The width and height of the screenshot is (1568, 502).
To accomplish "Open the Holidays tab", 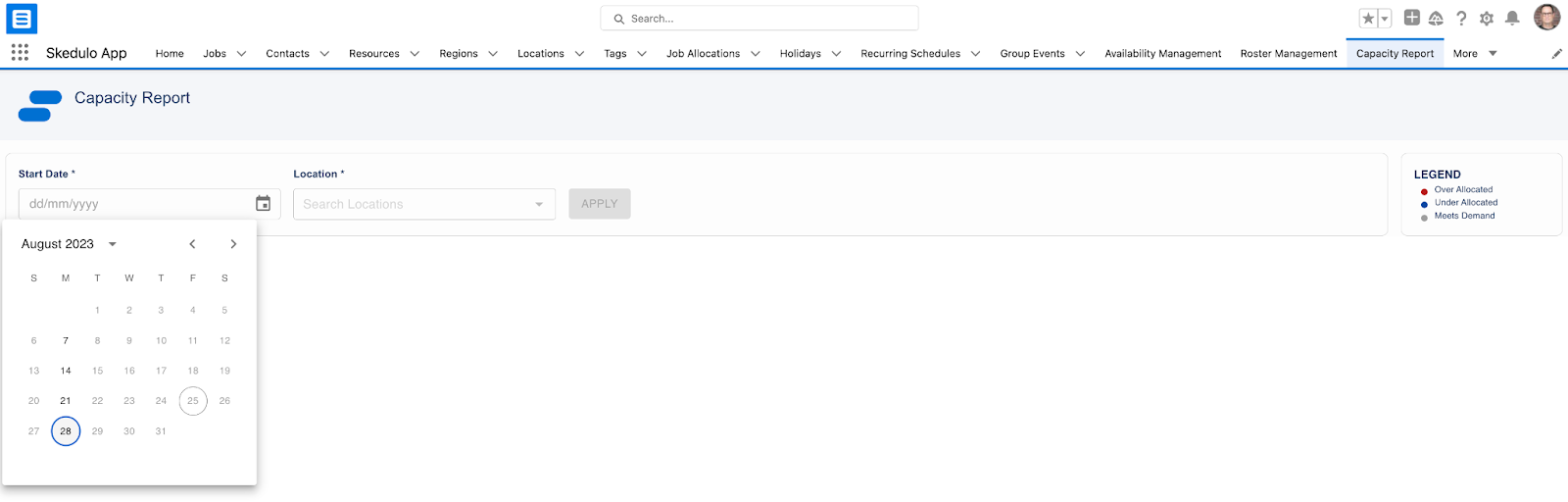I will [801, 54].
